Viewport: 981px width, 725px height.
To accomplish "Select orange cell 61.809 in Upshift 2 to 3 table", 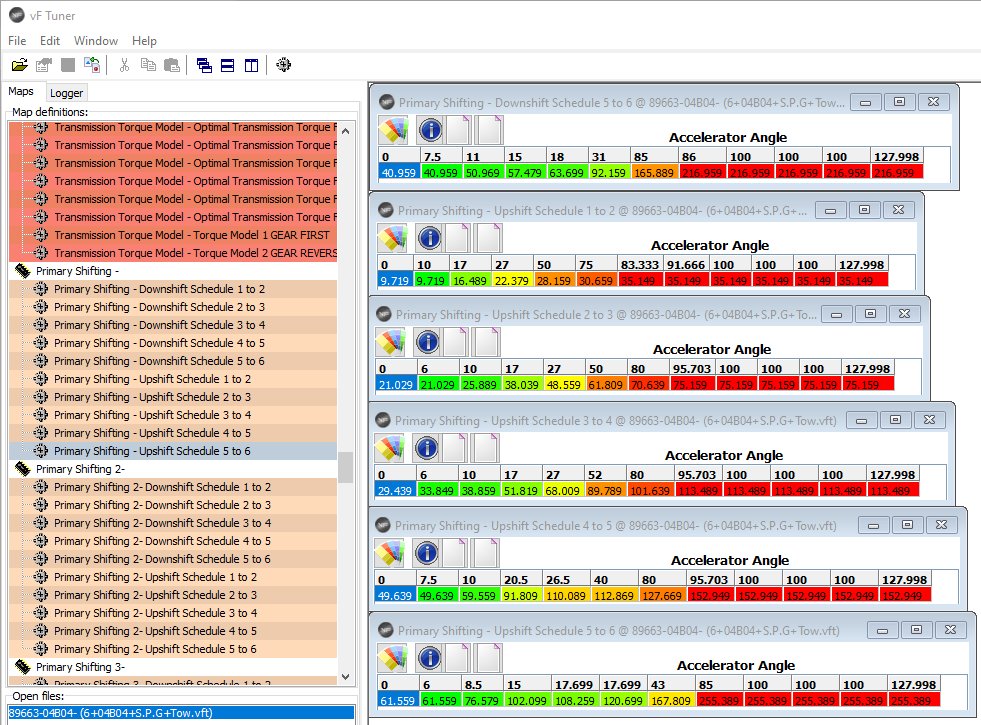I will (x=606, y=385).
